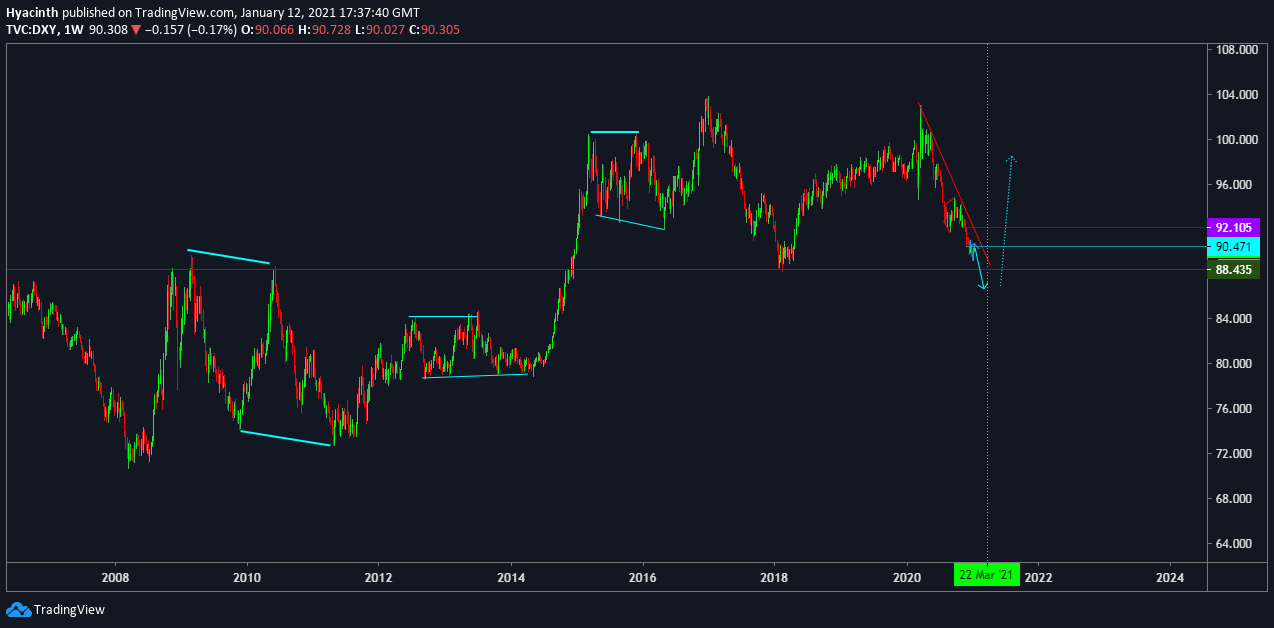Viewport: 1274px width, 628px height.
Task: Select the cyan trendline below 2010-2011 lows
Action: (x=285, y=438)
